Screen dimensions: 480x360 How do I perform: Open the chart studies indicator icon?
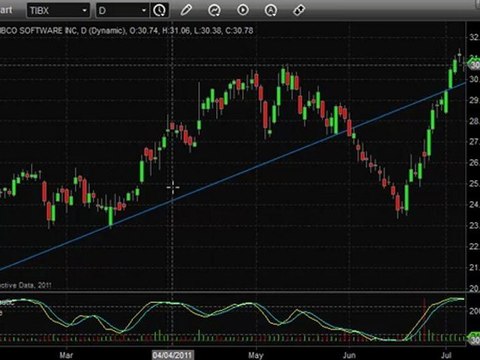tap(214, 10)
